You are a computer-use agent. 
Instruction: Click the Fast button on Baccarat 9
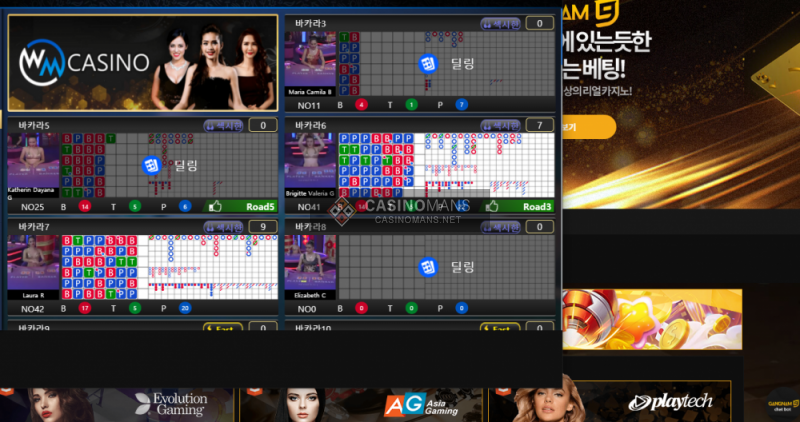222,328
